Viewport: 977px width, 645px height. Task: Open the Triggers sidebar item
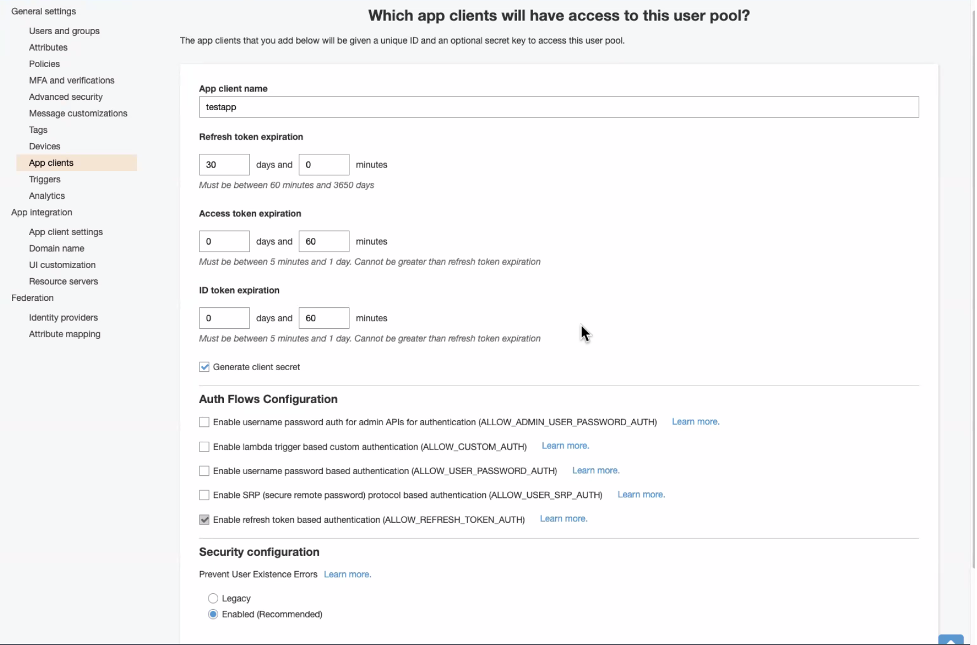coord(45,179)
